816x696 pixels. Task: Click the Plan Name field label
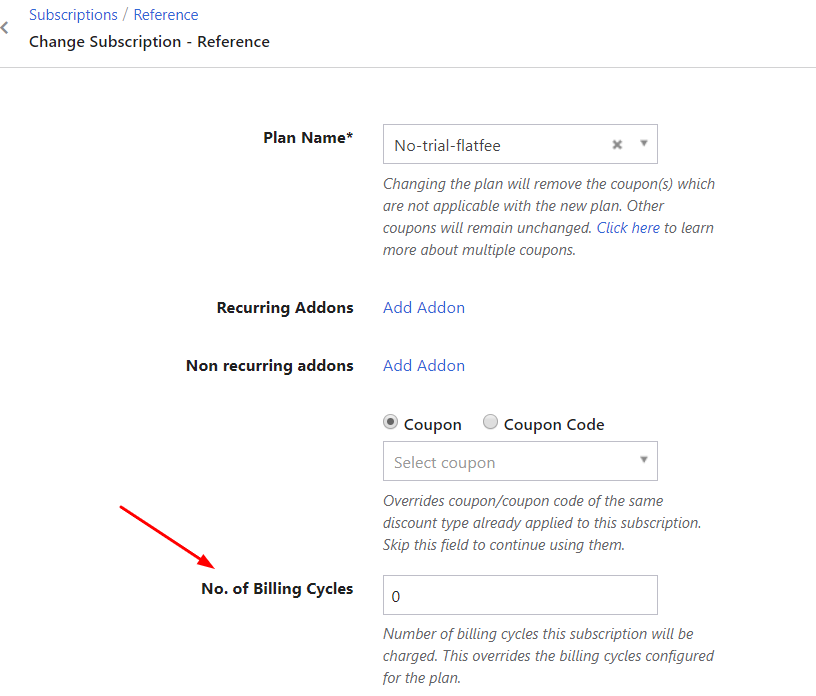308,138
